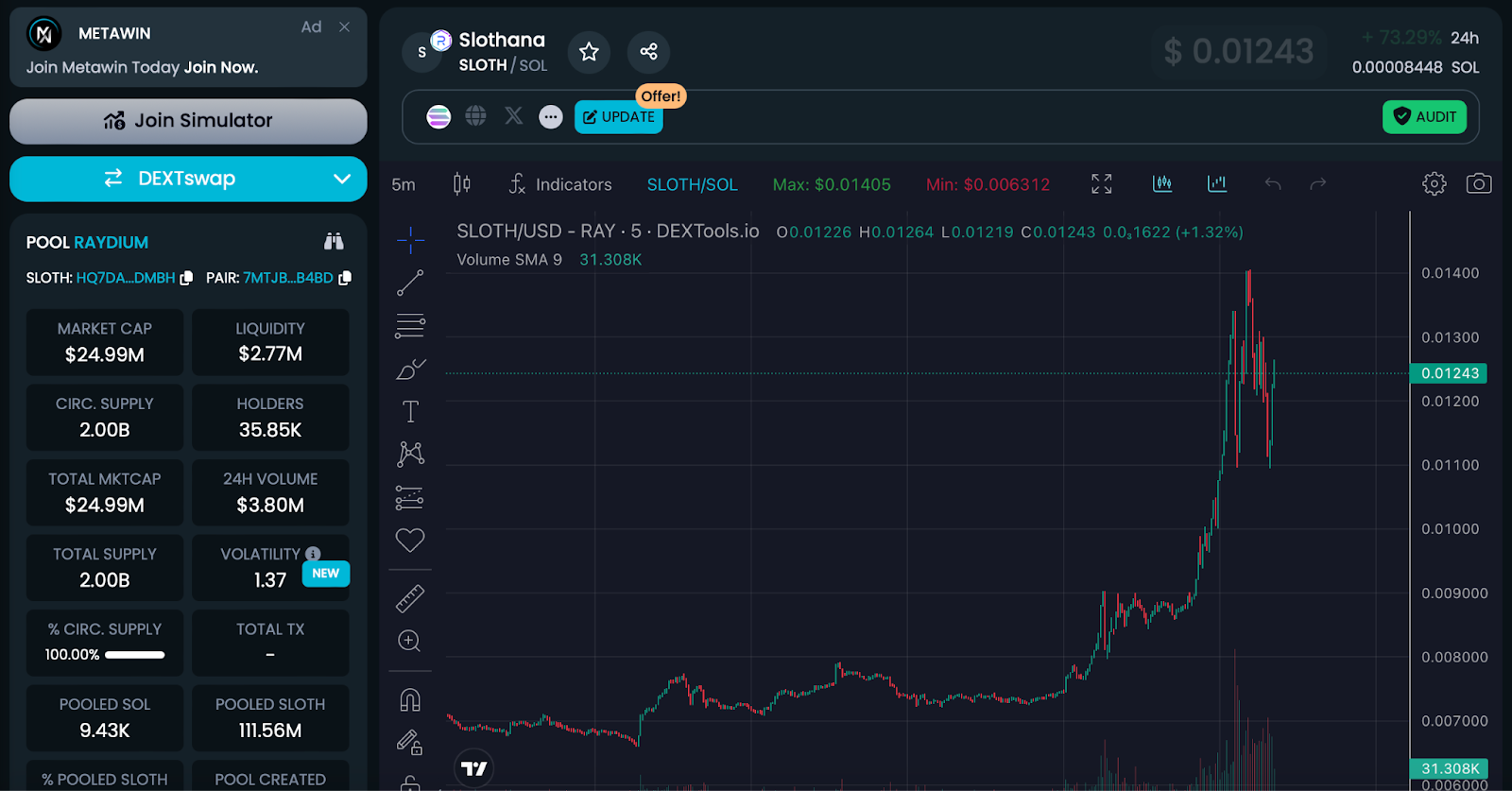
Task: Show volatility info tooltip icon
Action: tap(313, 554)
